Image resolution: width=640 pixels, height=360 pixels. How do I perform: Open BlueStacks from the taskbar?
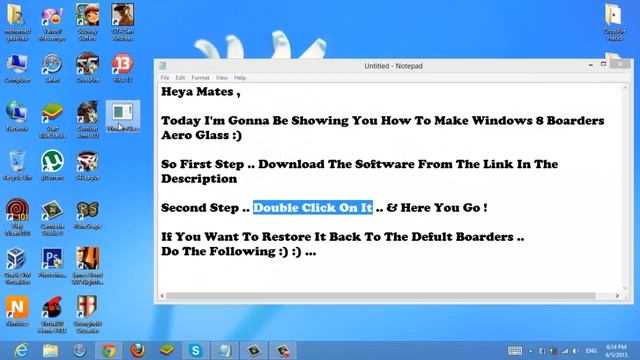(167, 351)
